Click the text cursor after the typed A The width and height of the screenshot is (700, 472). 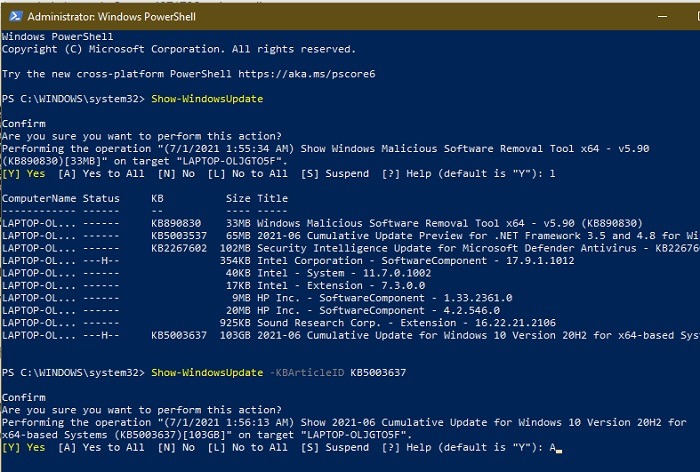(558, 448)
